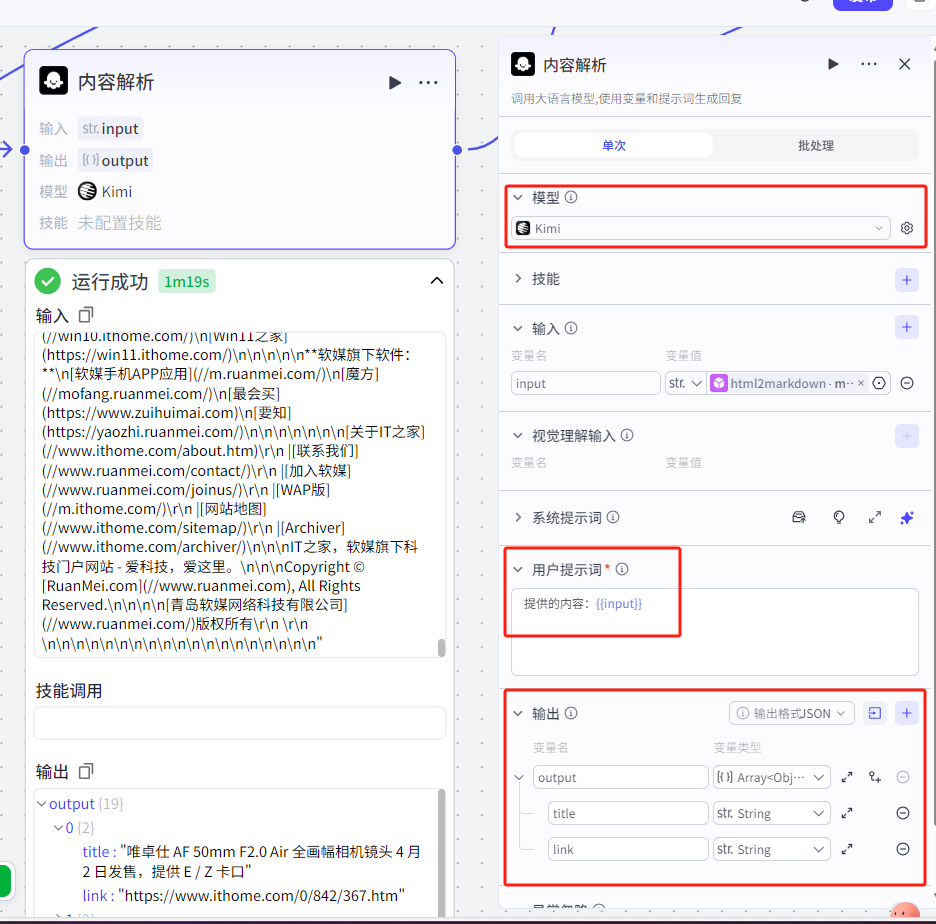Collapse output {19} tree node
The height and width of the screenshot is (924, 936).
[42, 804]
